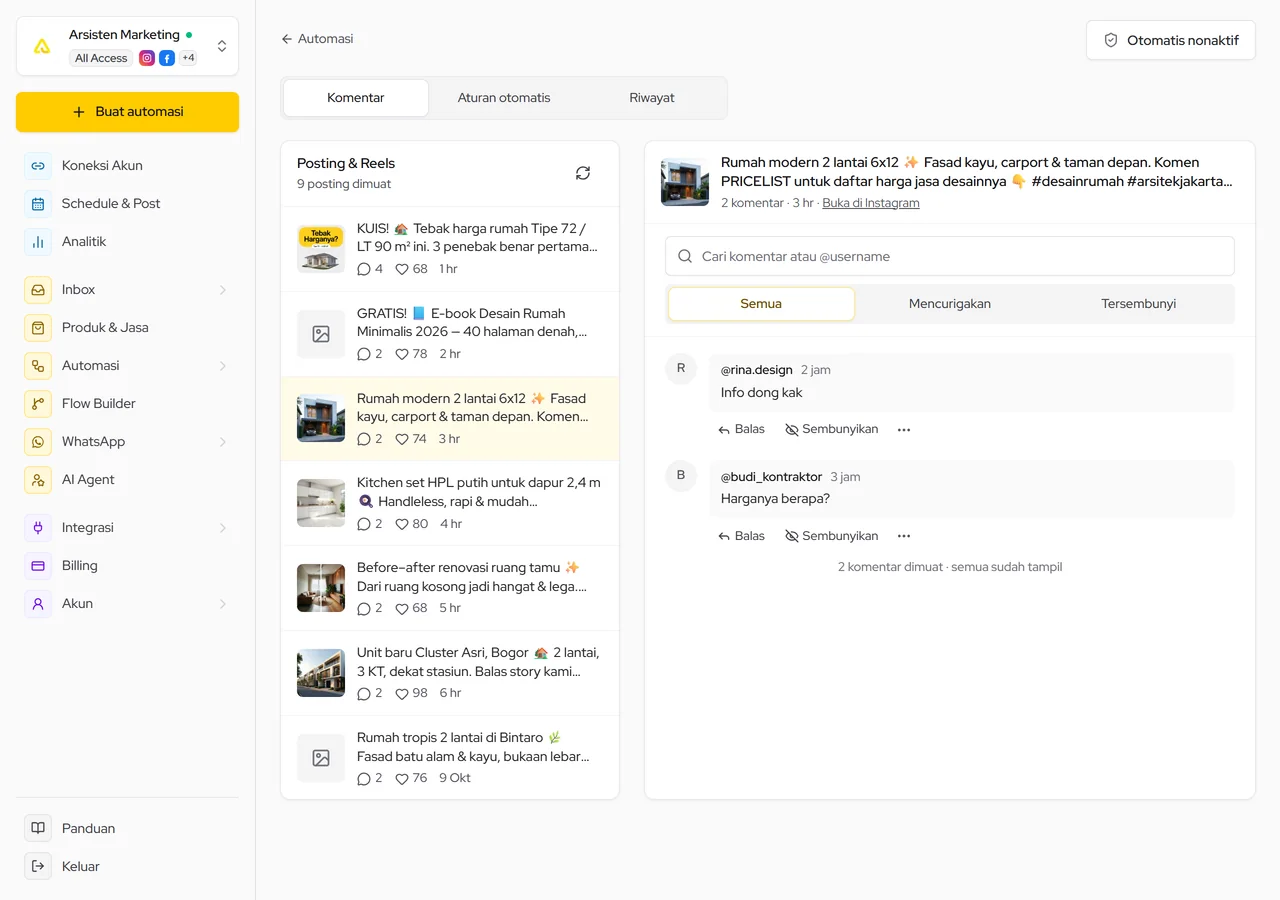Viewport: 1280px width, 900px height.
Task: Expand the WhatsApp submenu
Action: (x=223, y=442)
